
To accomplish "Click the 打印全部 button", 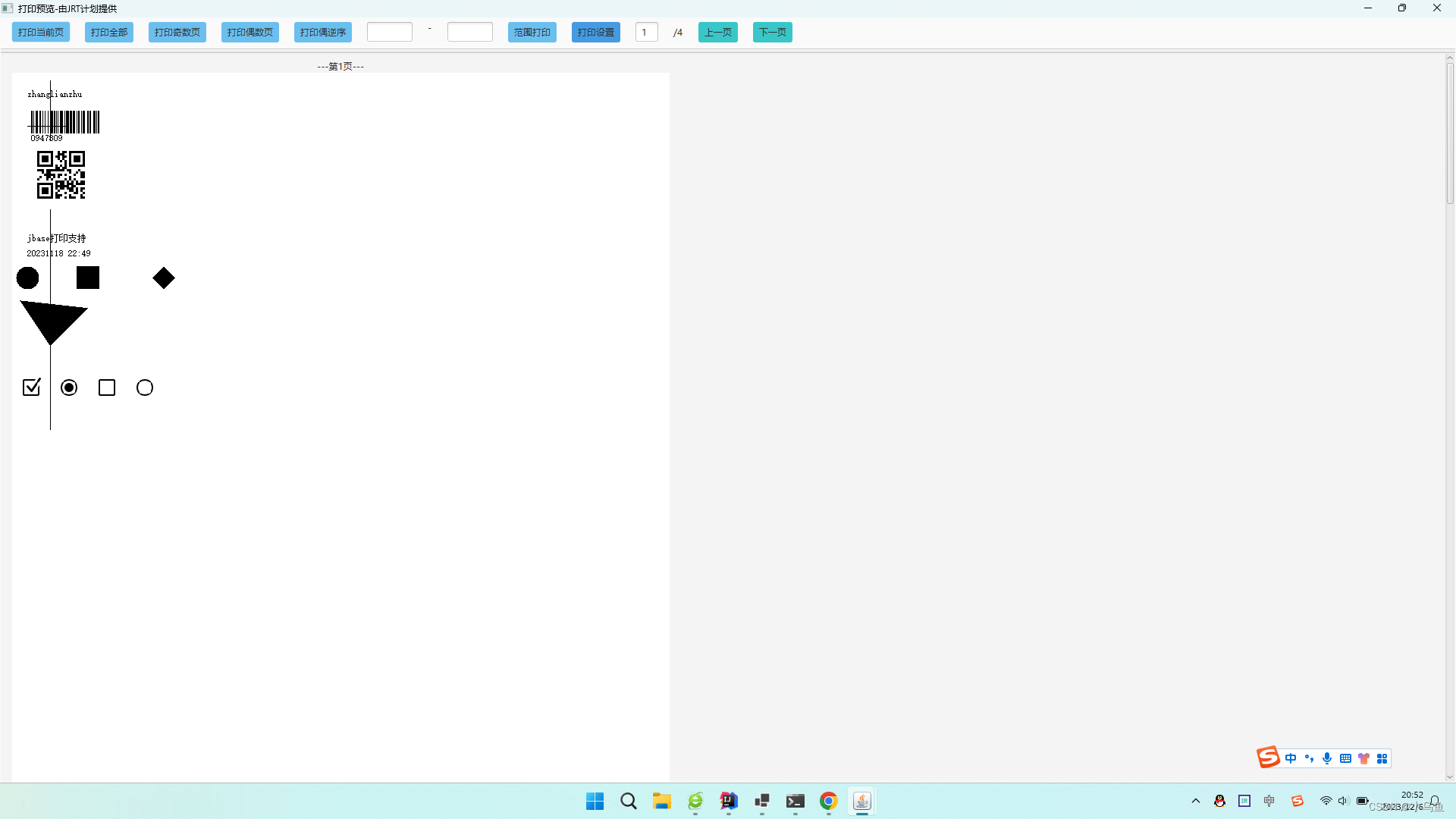I will tap(109, 32).
